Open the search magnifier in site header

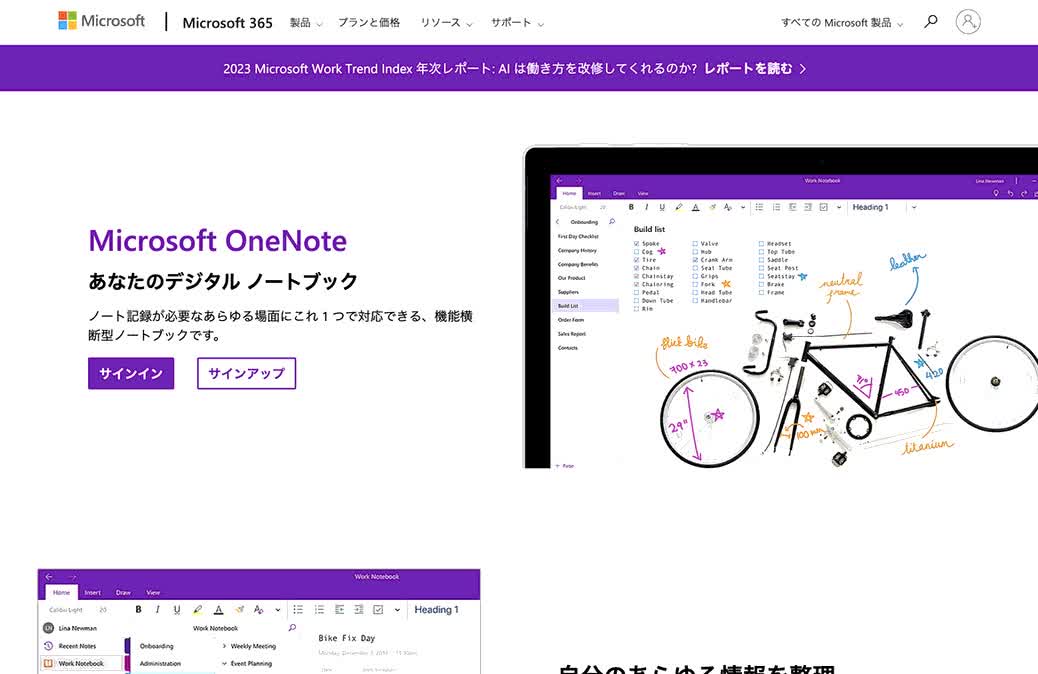click(x=931, y=22)
